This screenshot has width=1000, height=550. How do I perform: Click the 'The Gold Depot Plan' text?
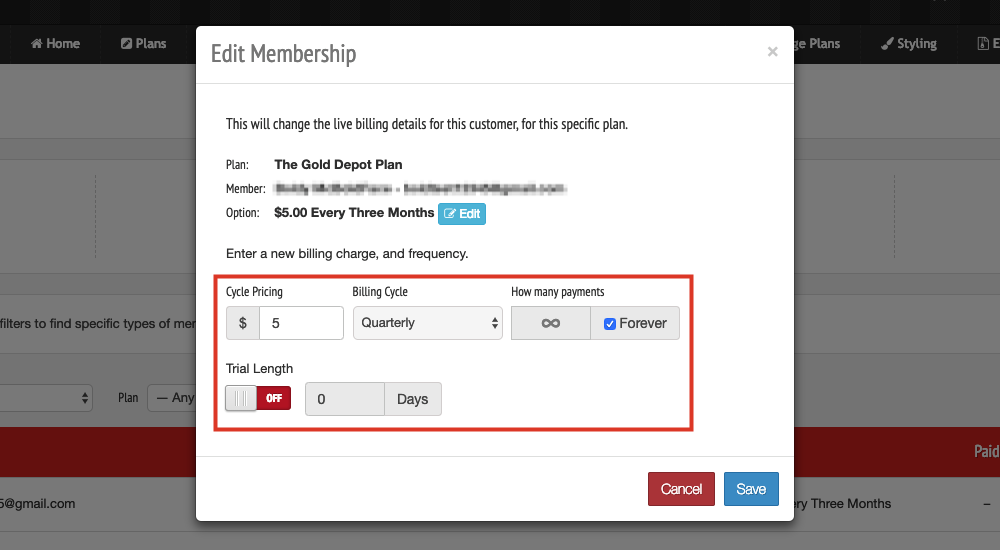point(338,165)
